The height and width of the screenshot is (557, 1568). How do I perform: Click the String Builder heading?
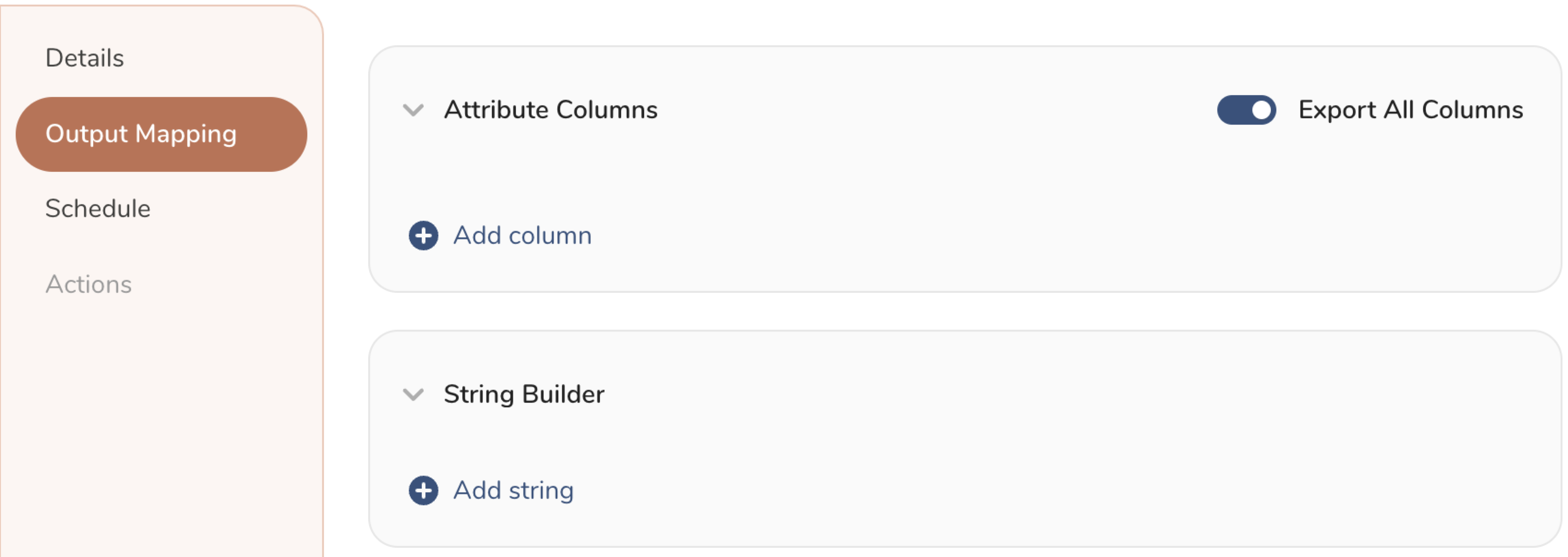coord(523,395)
